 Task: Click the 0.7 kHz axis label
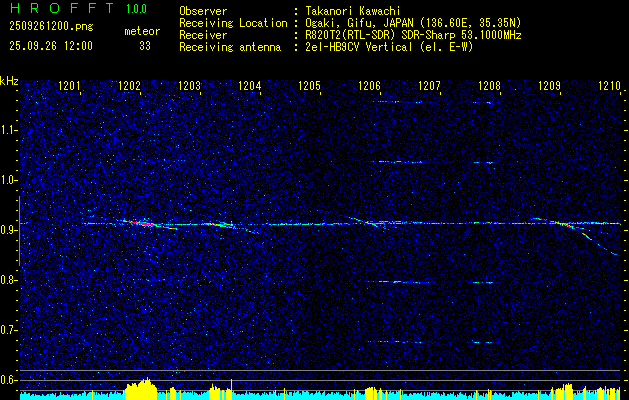8,330
